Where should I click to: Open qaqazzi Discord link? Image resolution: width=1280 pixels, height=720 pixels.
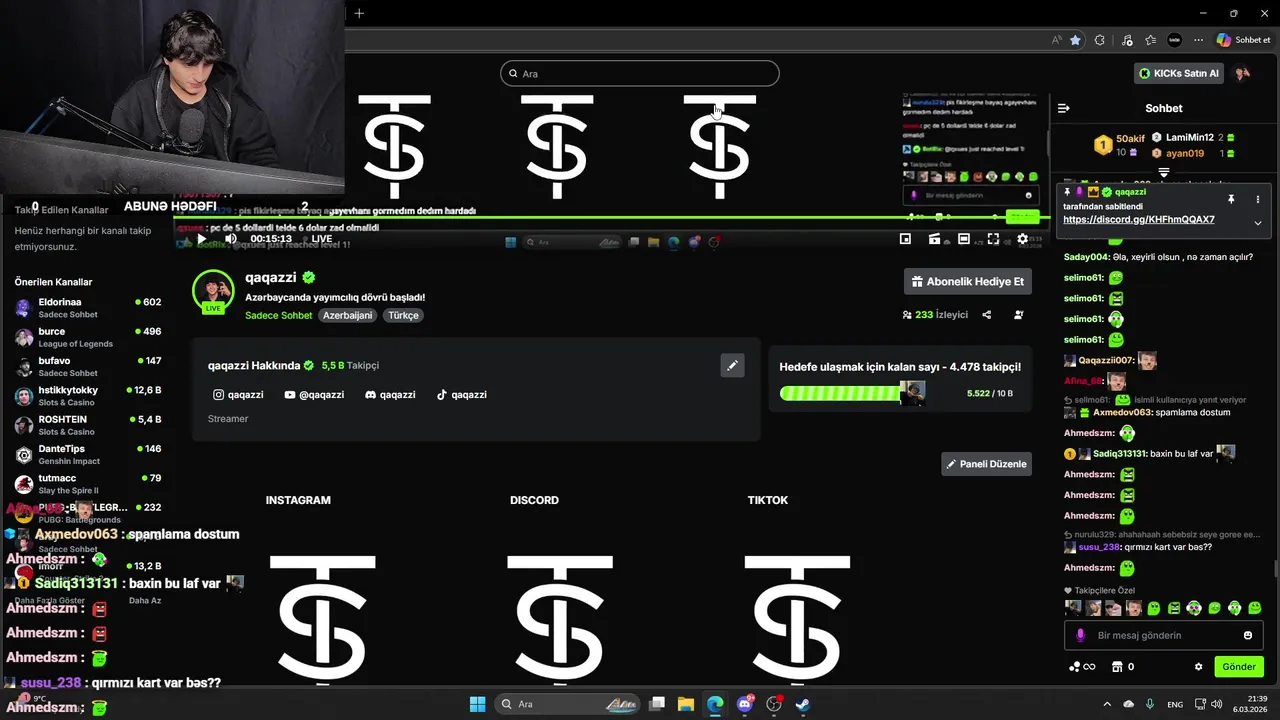[x=390, y=395]
